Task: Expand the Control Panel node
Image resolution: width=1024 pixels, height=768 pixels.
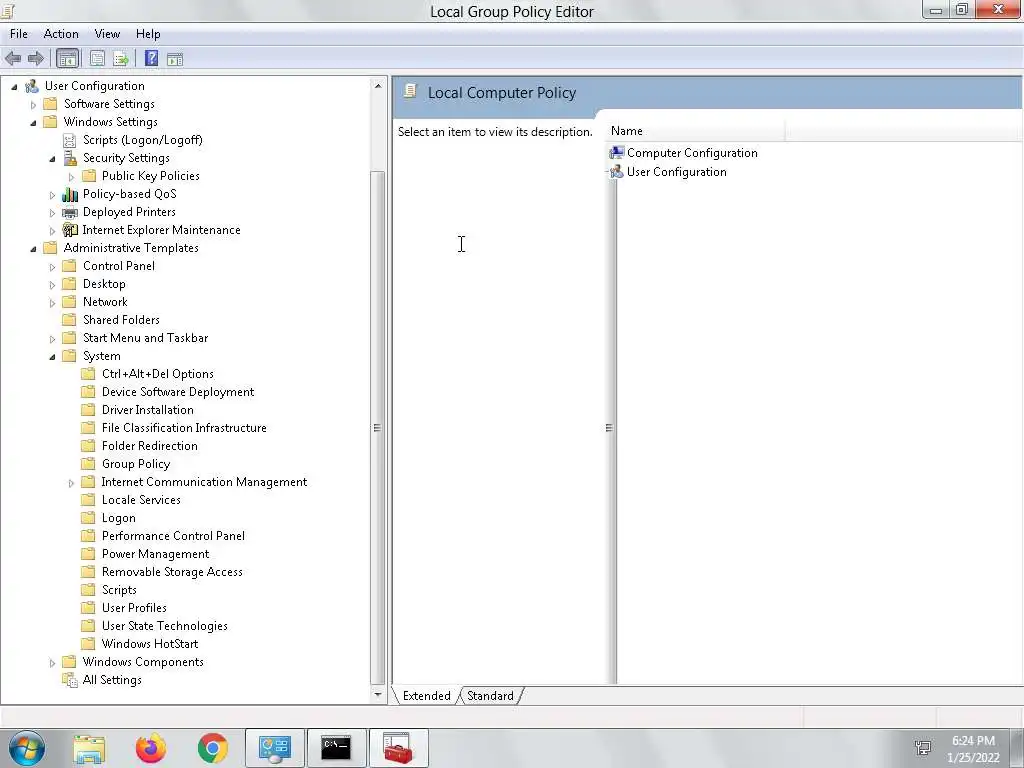Action: coord(52,266)
